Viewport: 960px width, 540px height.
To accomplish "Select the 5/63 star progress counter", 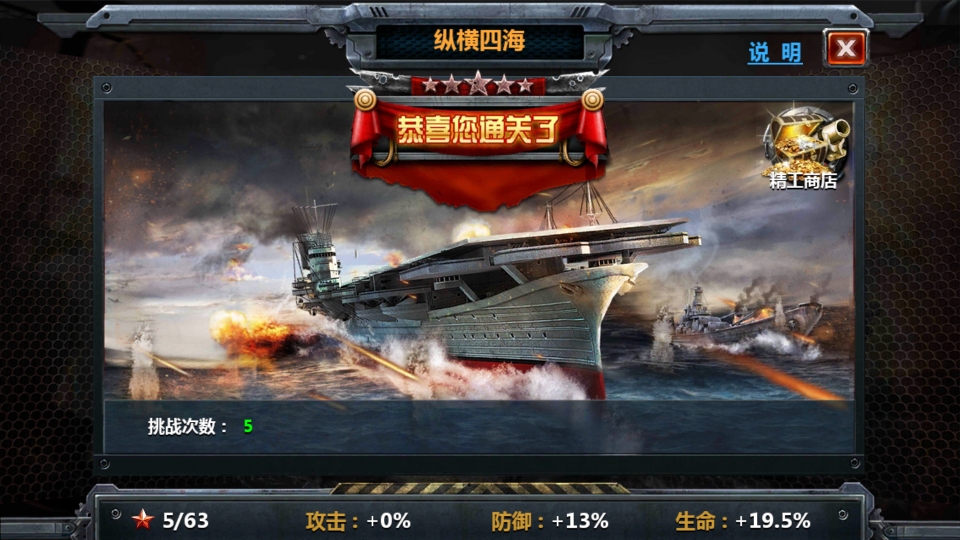I will click(x=186, y=520).
